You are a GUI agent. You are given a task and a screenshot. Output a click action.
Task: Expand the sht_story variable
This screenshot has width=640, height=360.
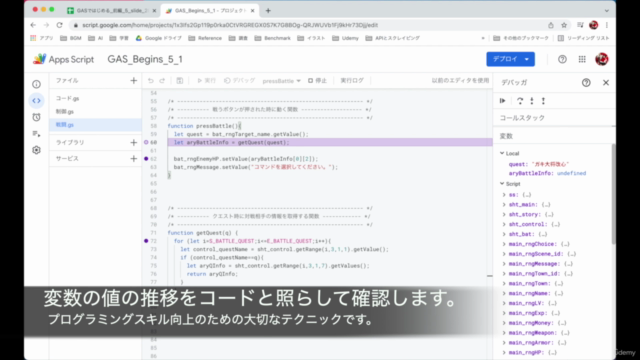coord(504,214)
